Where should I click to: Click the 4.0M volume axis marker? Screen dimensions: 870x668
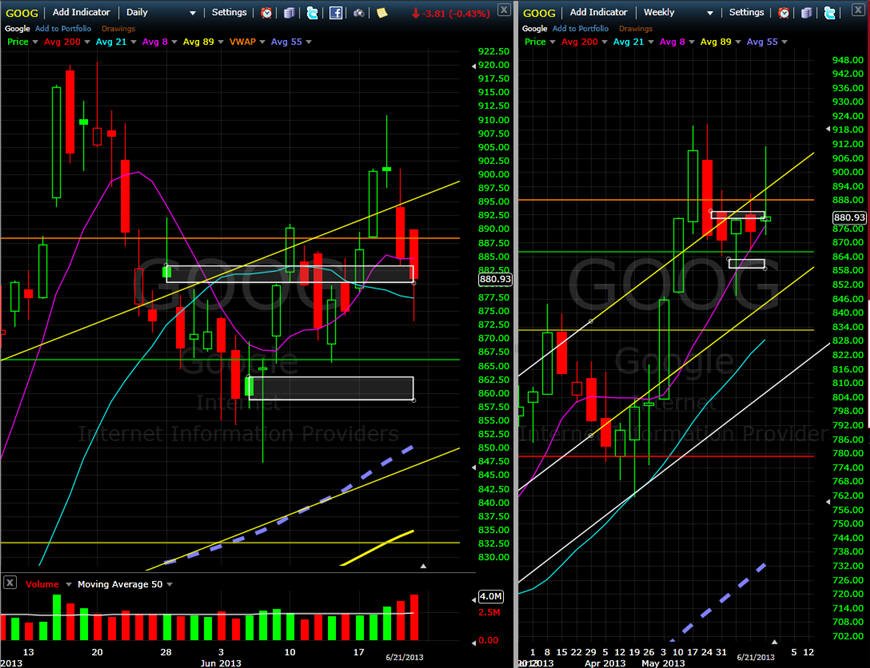[x=490, y=596]
